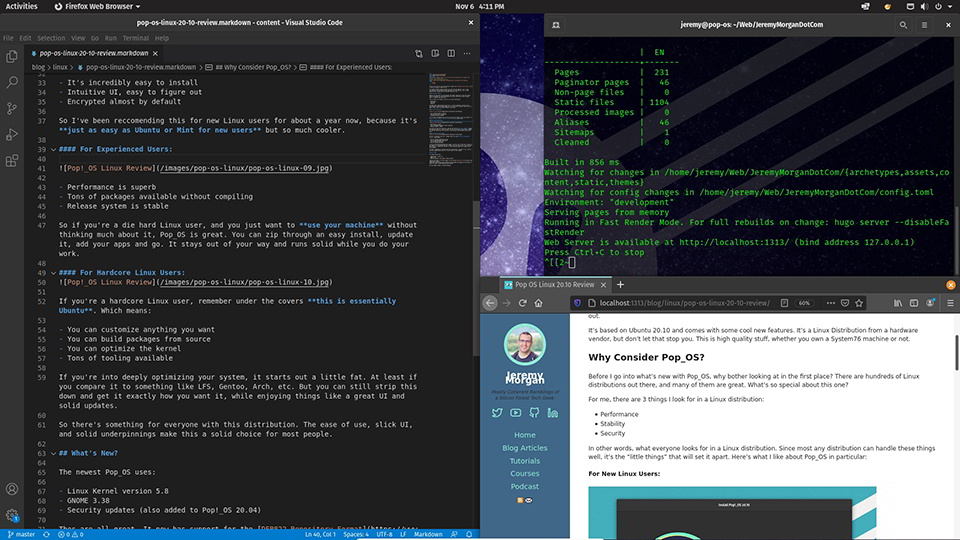Click the 'master' git branch in status bar

point(21,534)
